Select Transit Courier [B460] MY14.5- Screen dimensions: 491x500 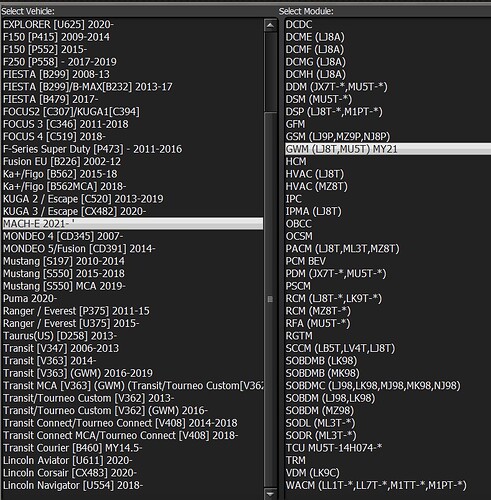[x=73, y=448]
